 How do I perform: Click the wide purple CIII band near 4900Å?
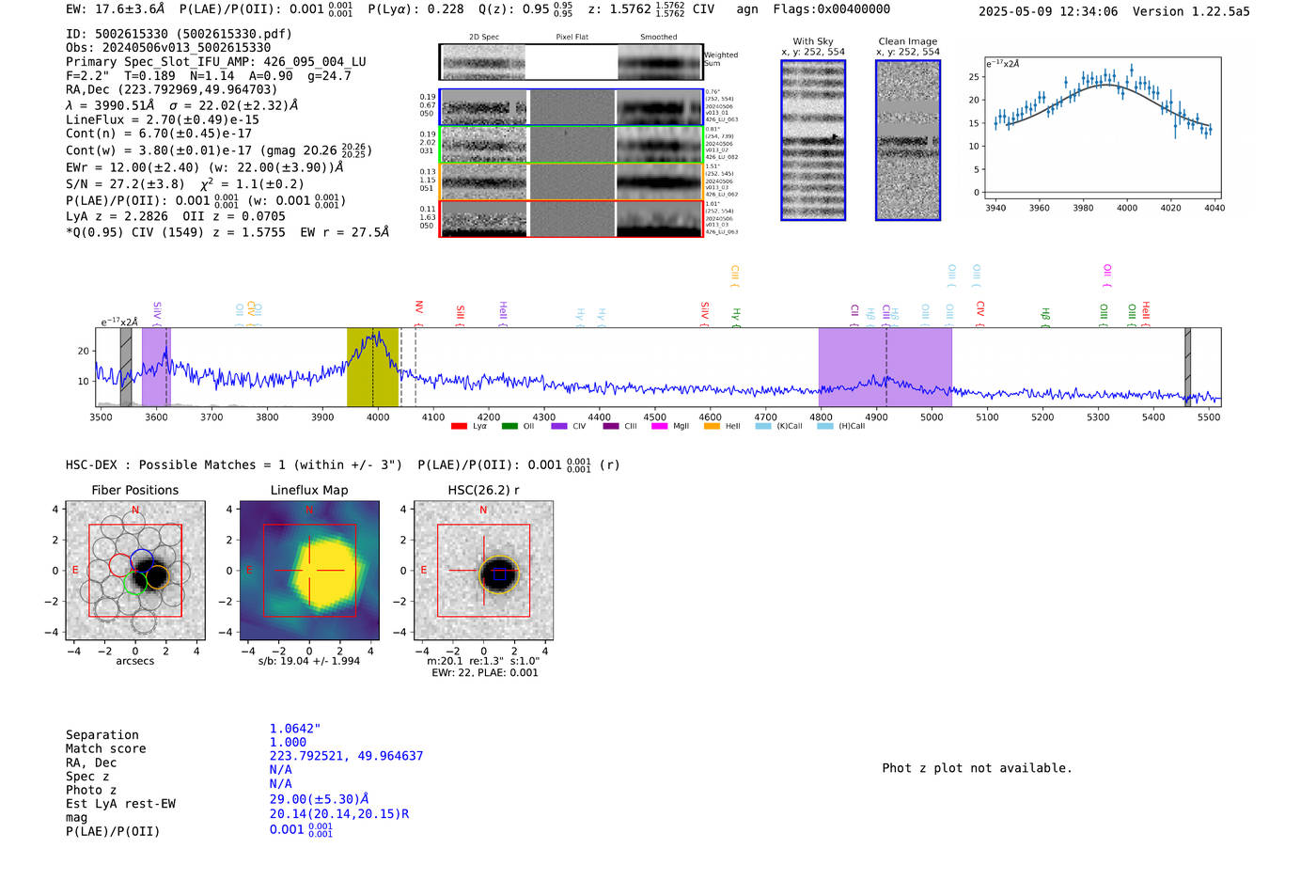coord(885,367)
